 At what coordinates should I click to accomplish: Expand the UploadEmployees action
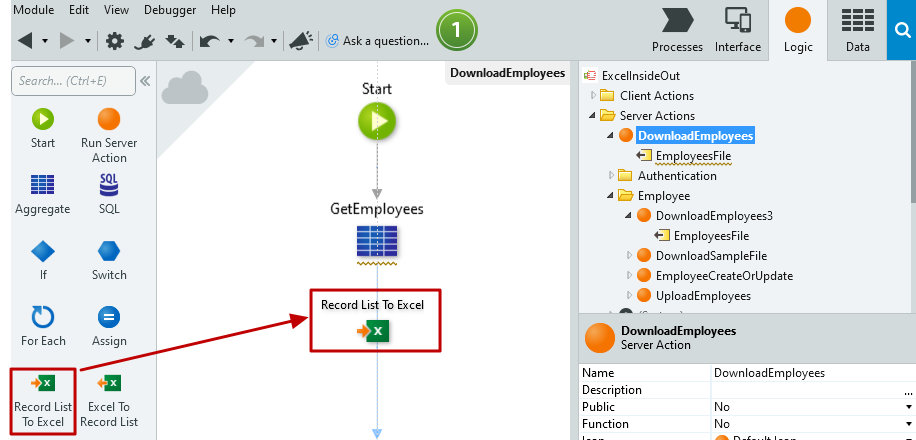click(x=629, y=296)
